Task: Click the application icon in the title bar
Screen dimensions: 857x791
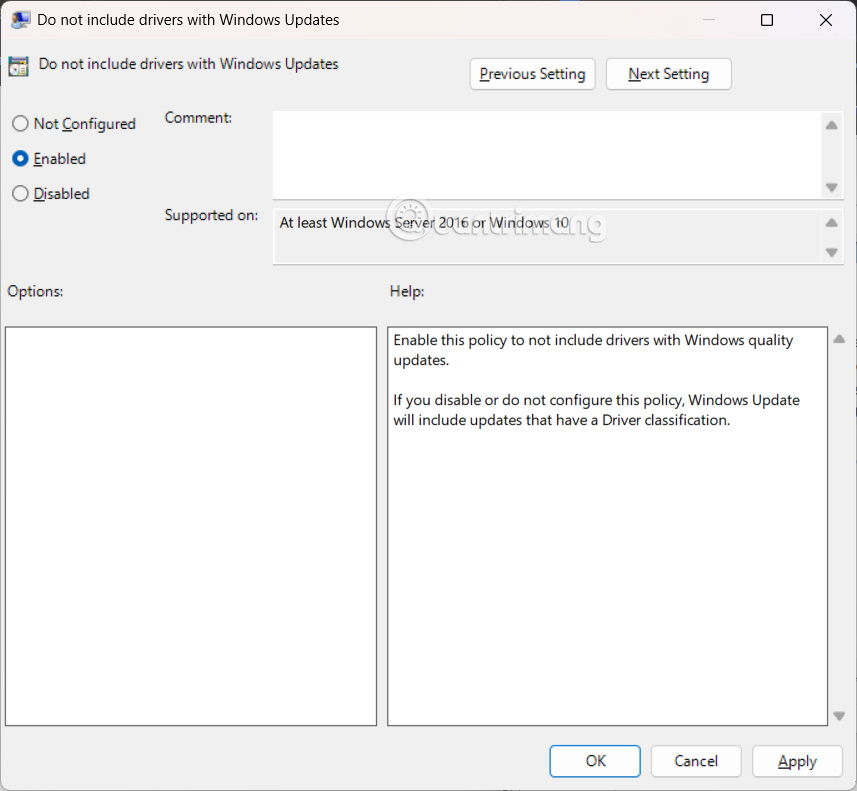Action: pyautogui.click(x=21, y=19)
